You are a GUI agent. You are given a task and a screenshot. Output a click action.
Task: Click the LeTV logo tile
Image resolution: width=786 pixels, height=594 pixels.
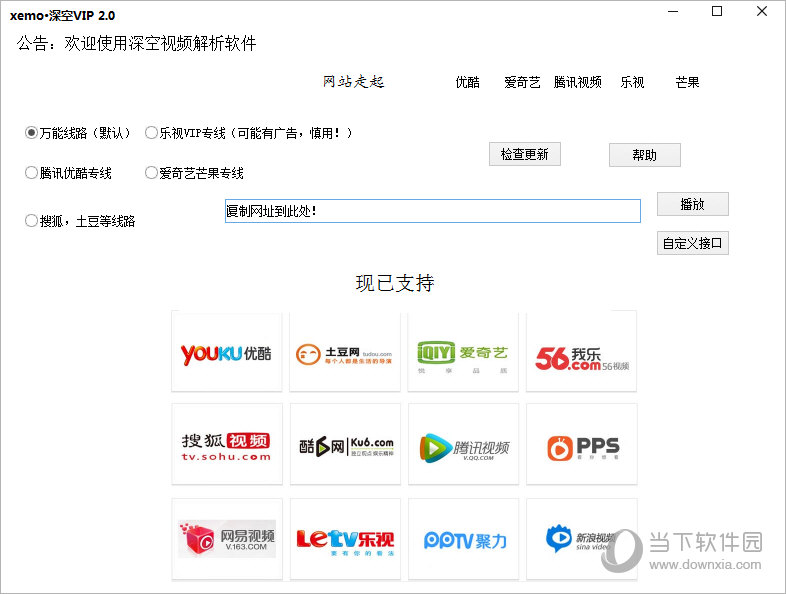pos(345,539)
